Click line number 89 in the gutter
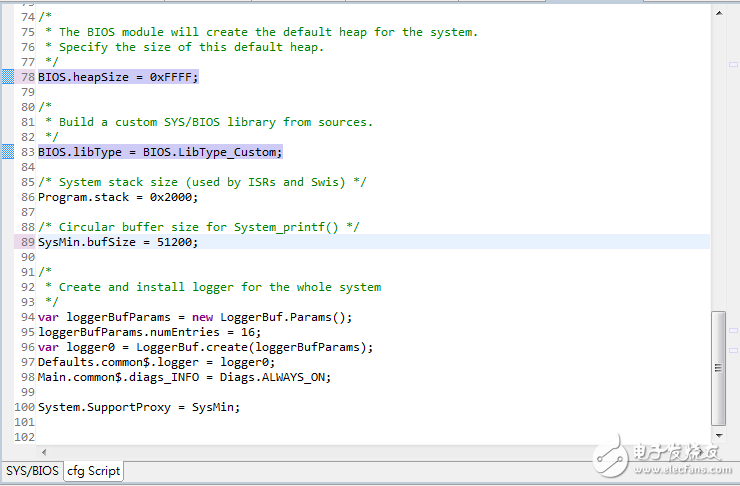740x486 pixels. [28, 242]
